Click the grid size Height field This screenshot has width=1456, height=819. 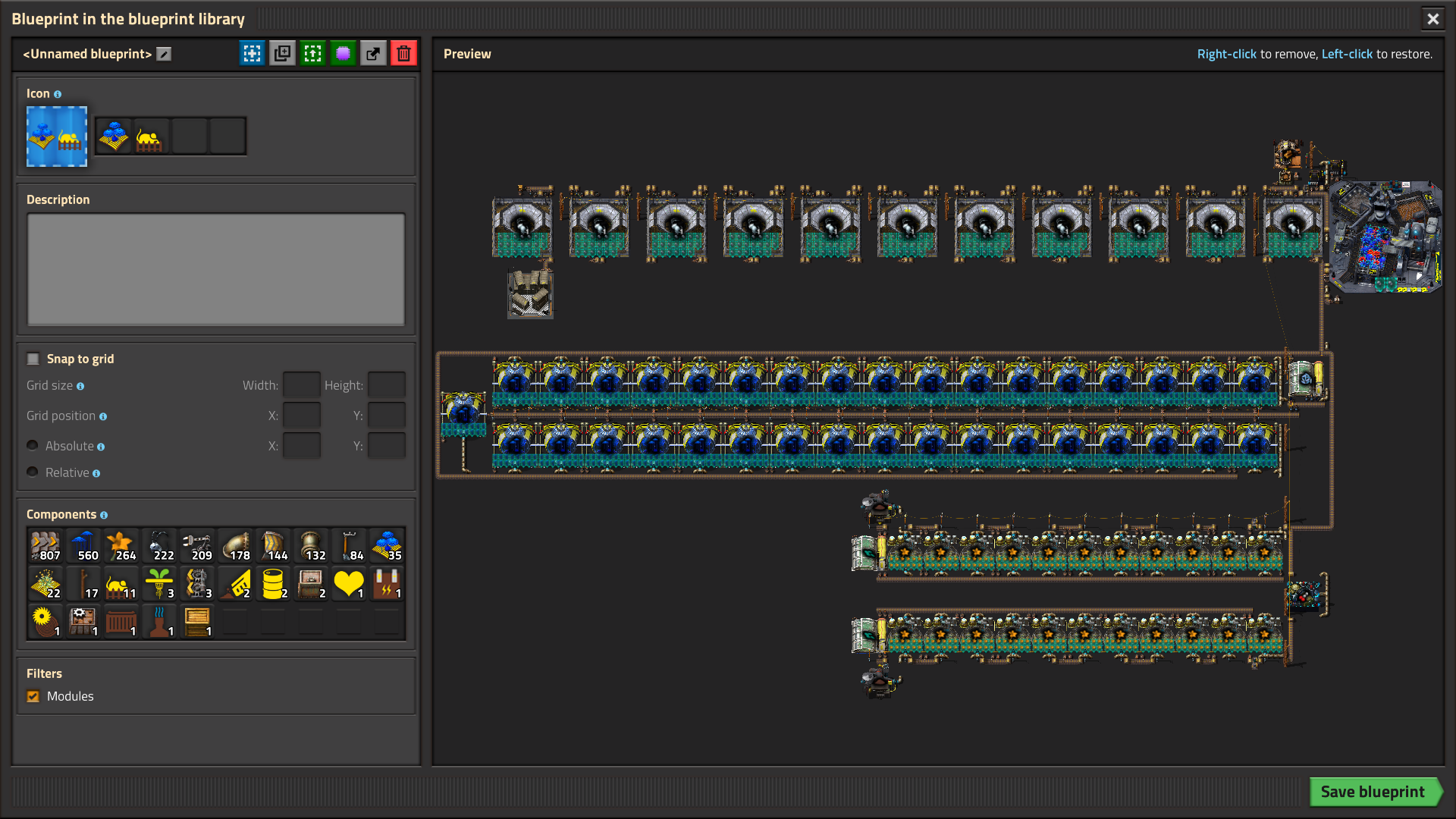coord(387,385)
